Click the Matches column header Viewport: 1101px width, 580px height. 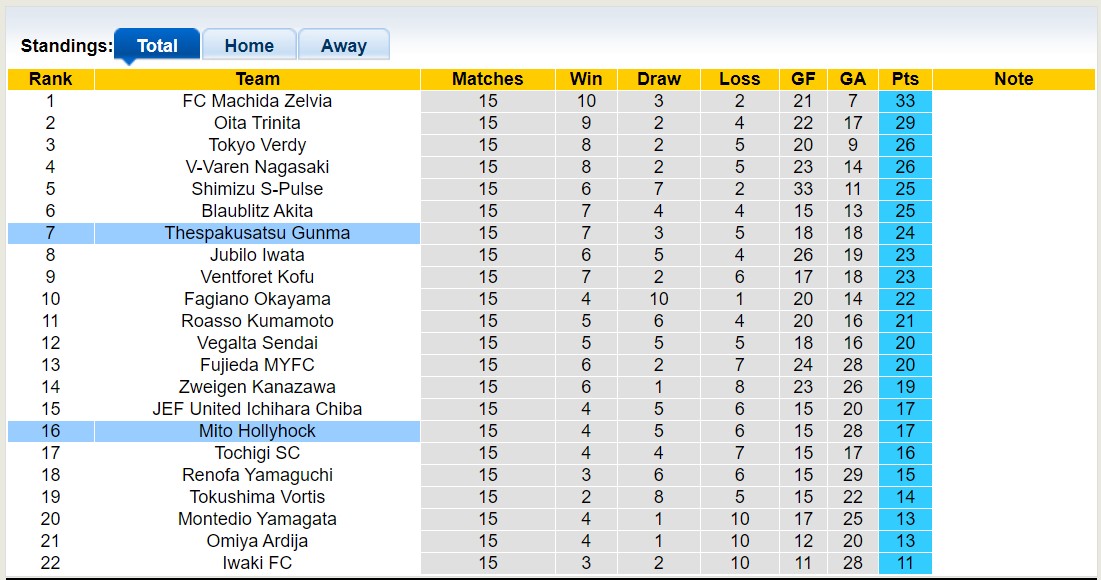click(487, 79)
